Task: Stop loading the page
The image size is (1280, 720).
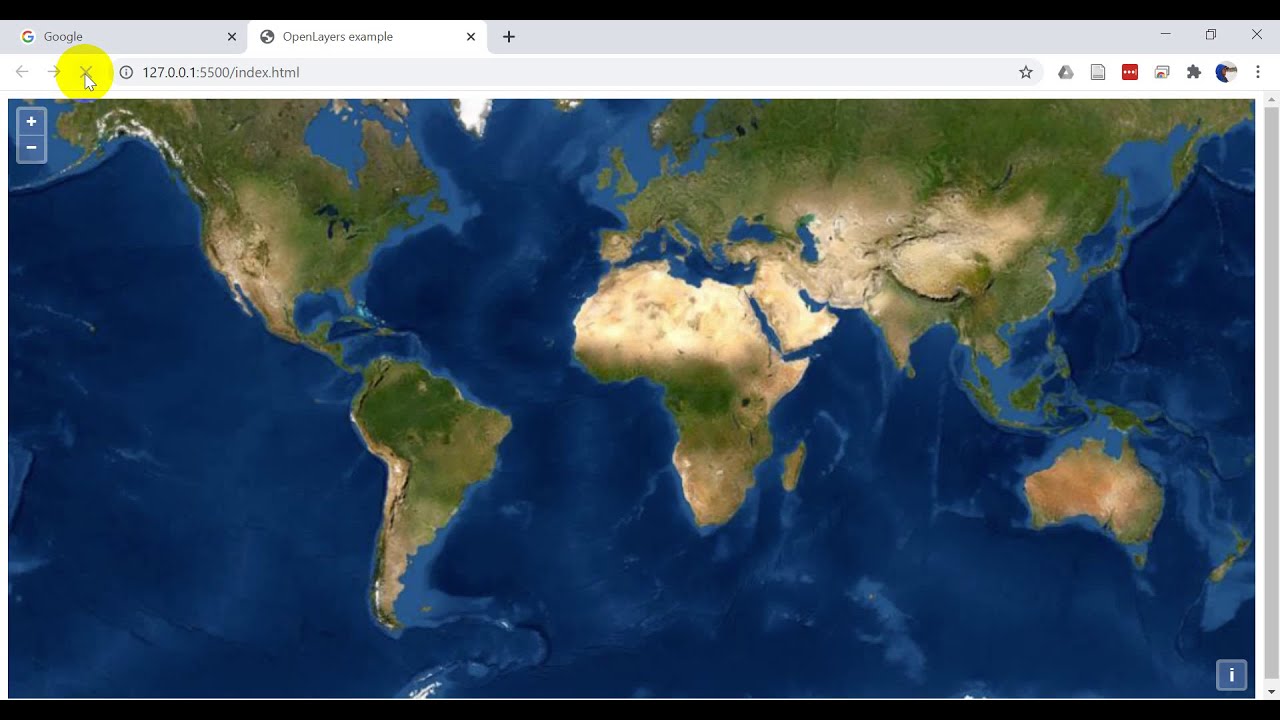Action: pos(86,72)
